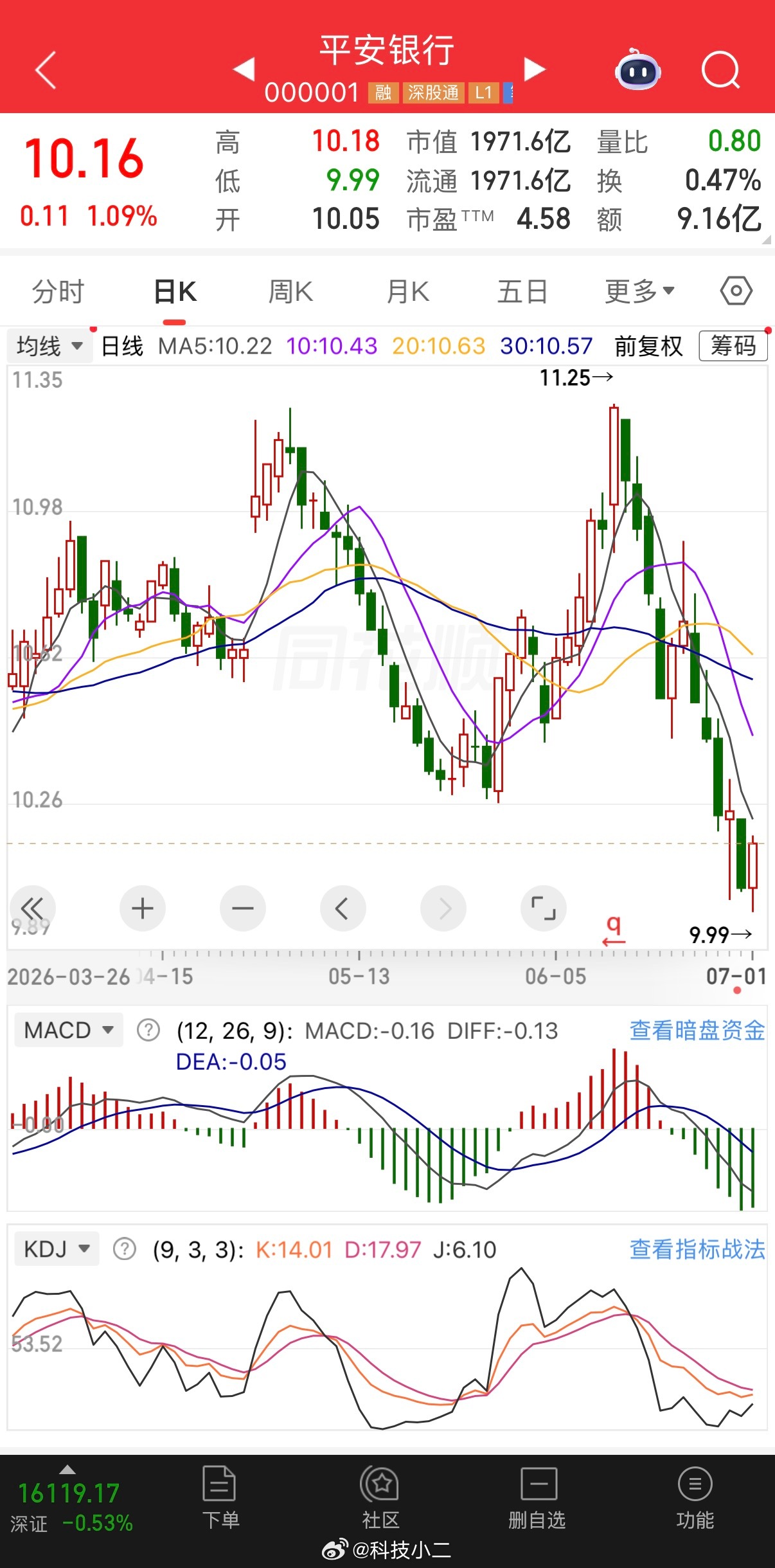The height and width of the screenshot is (1568, 775).
Task: Open MACD help question icon
Action: point(148,1031)
